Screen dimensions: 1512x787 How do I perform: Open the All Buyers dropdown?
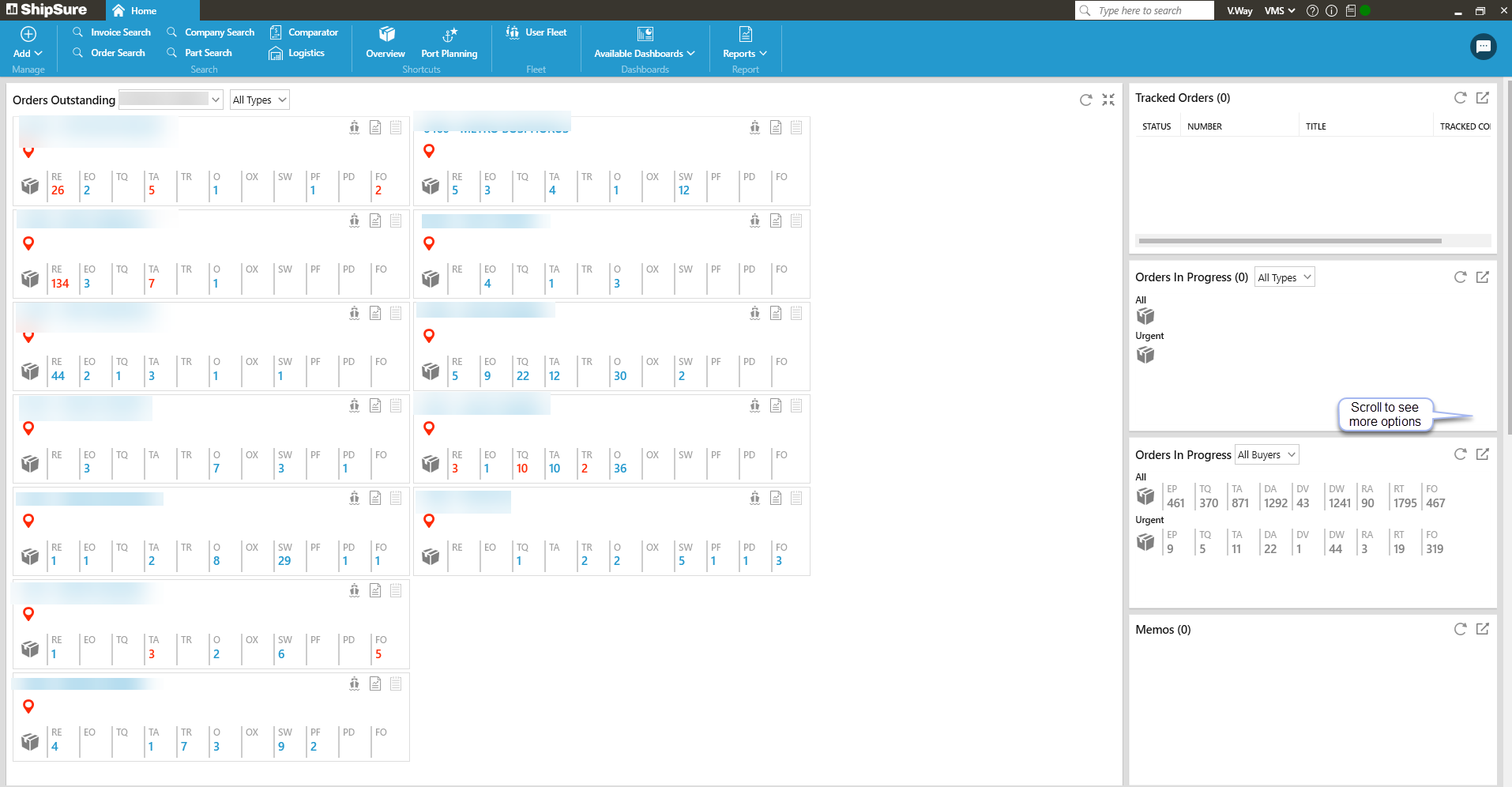pos(1266,455)
